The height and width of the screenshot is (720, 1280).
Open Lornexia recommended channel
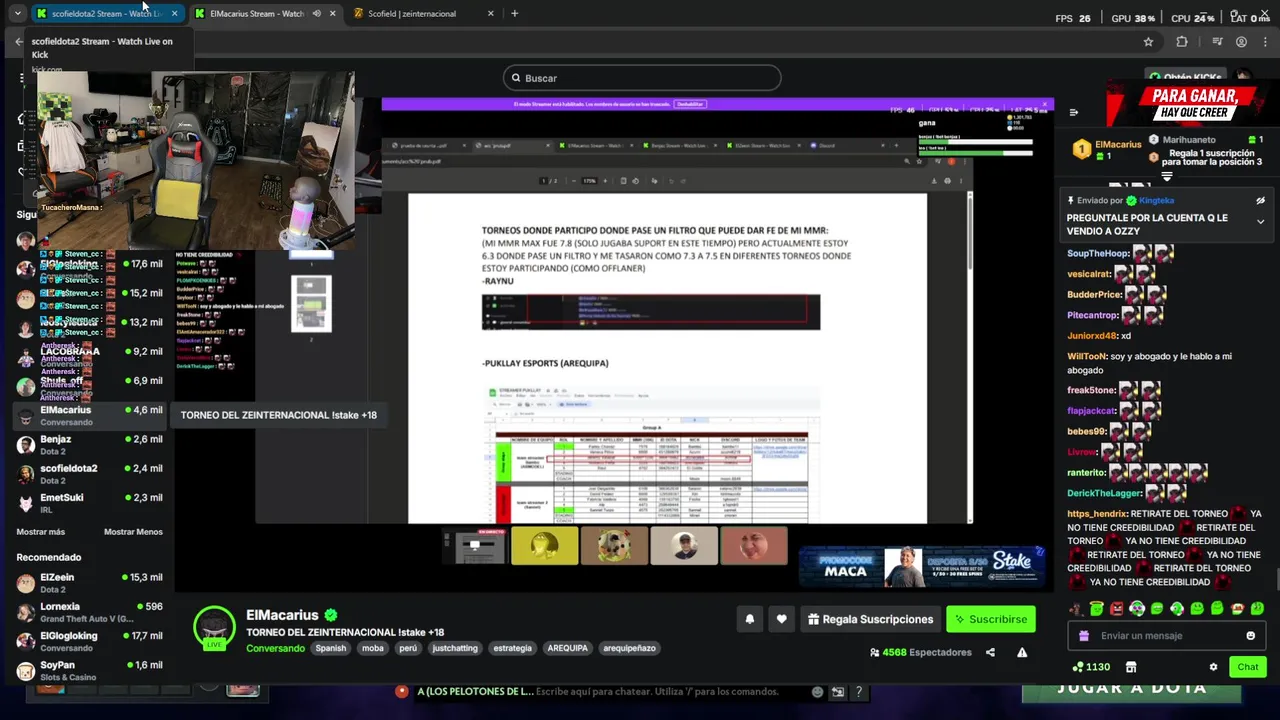pyautogui.click(x=88, y=612)
